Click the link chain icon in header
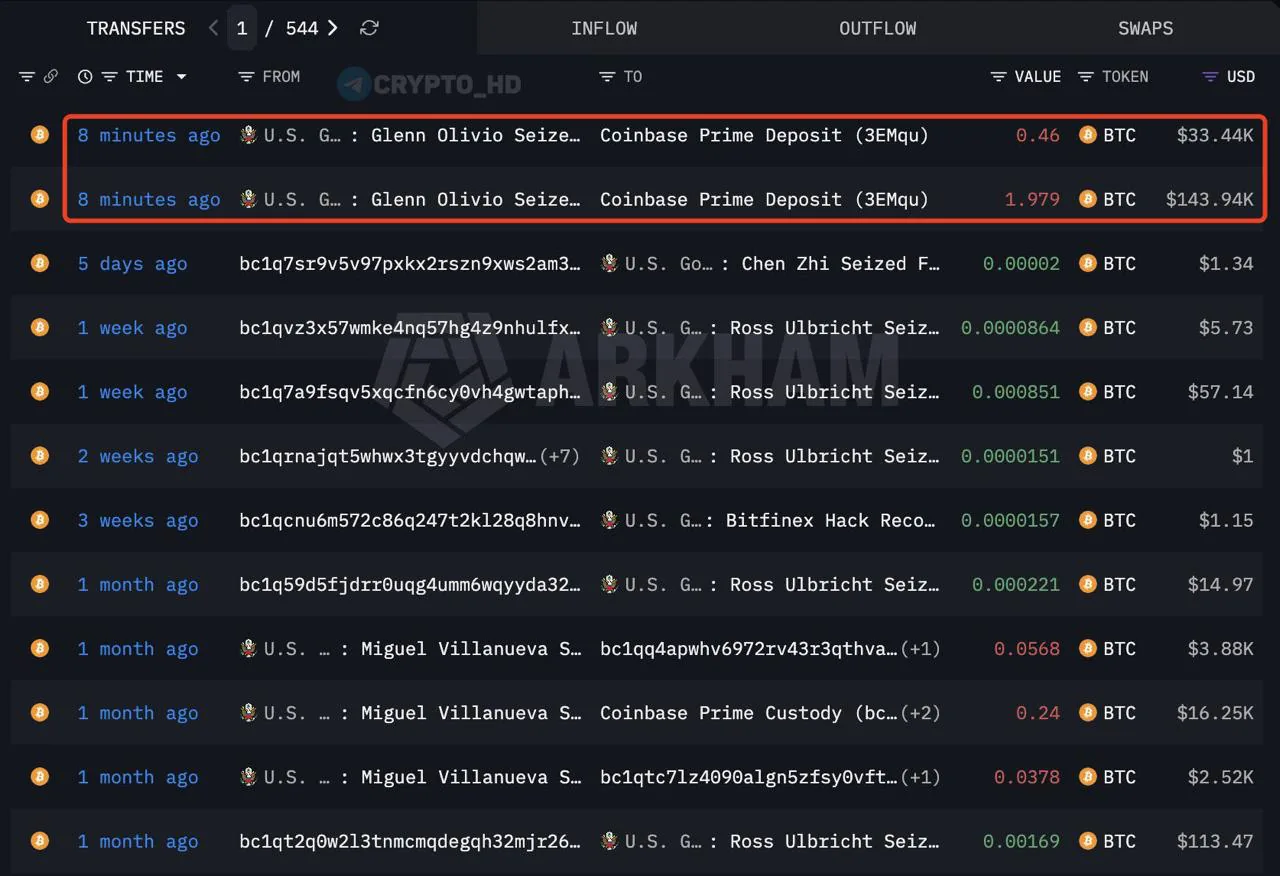Viewport: 1280px width, 876px height. (x=50, y=77)
